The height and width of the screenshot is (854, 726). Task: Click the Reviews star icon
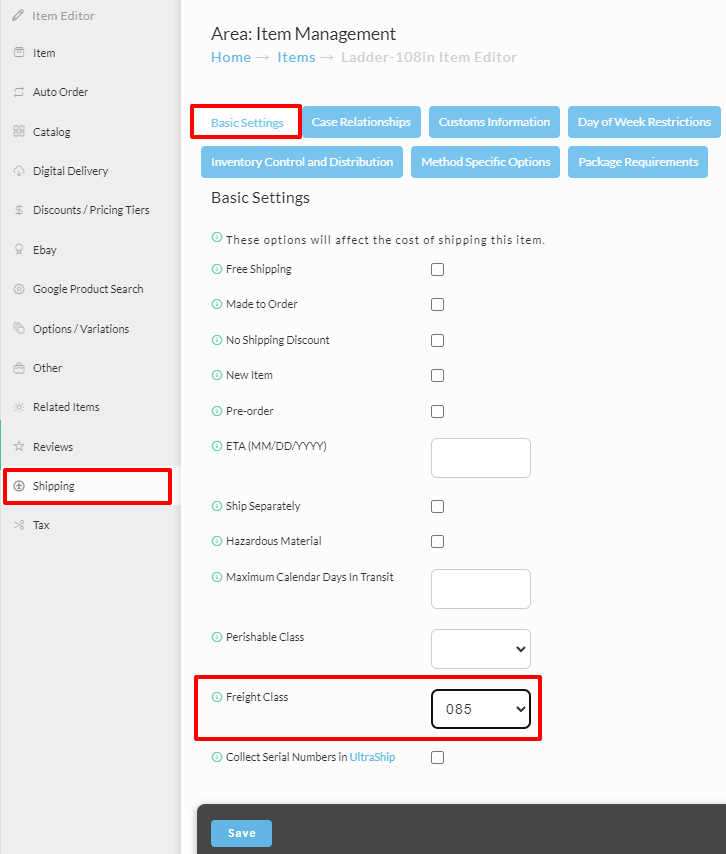[x=19, y=446]
